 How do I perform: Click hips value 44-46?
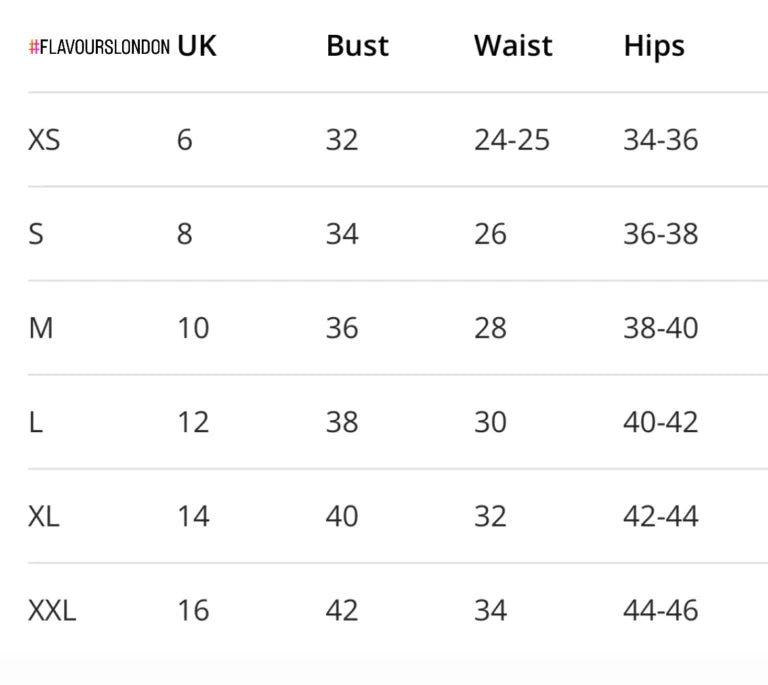661,611
